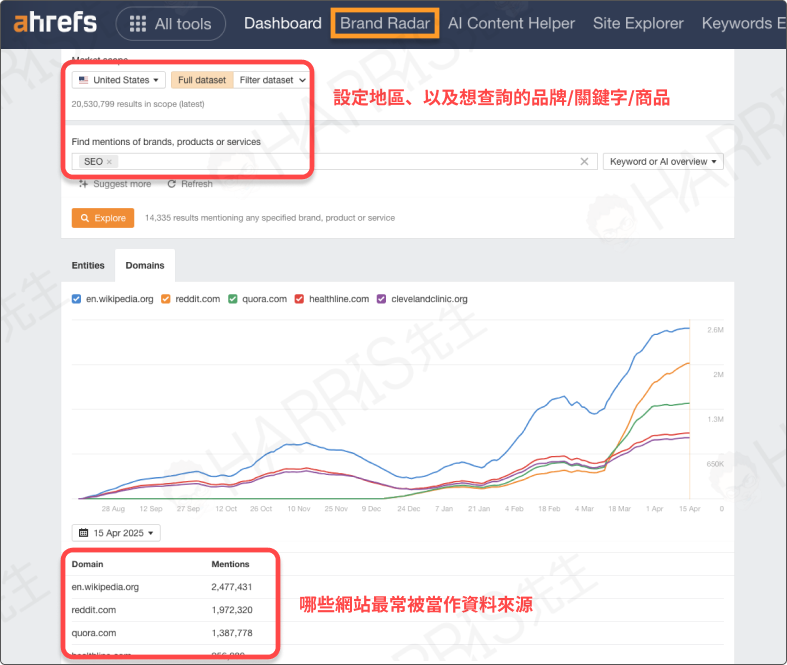Click the 14,335 results mentioning text
Screen dimensions: 787x665
coord(270,218)
